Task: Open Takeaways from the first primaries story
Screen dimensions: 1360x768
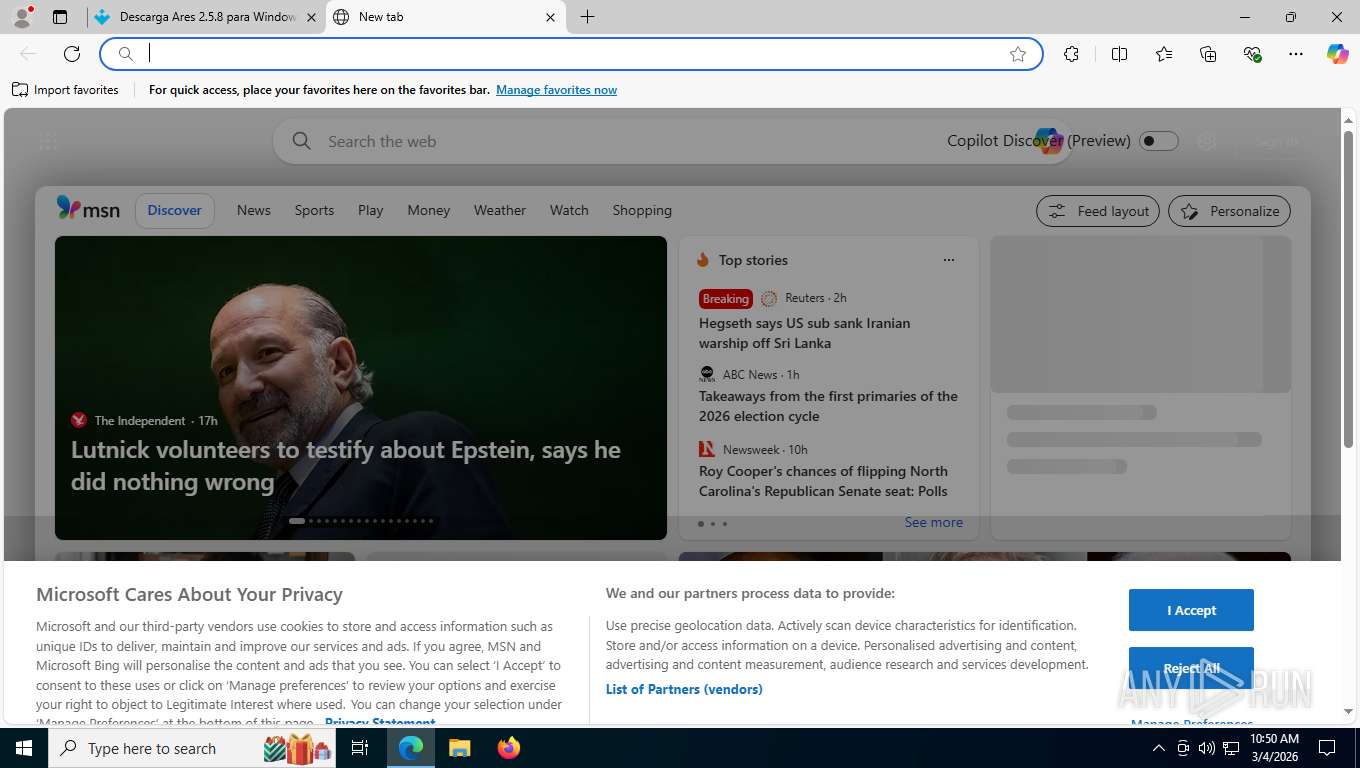Action: click(x=828, y=406)
